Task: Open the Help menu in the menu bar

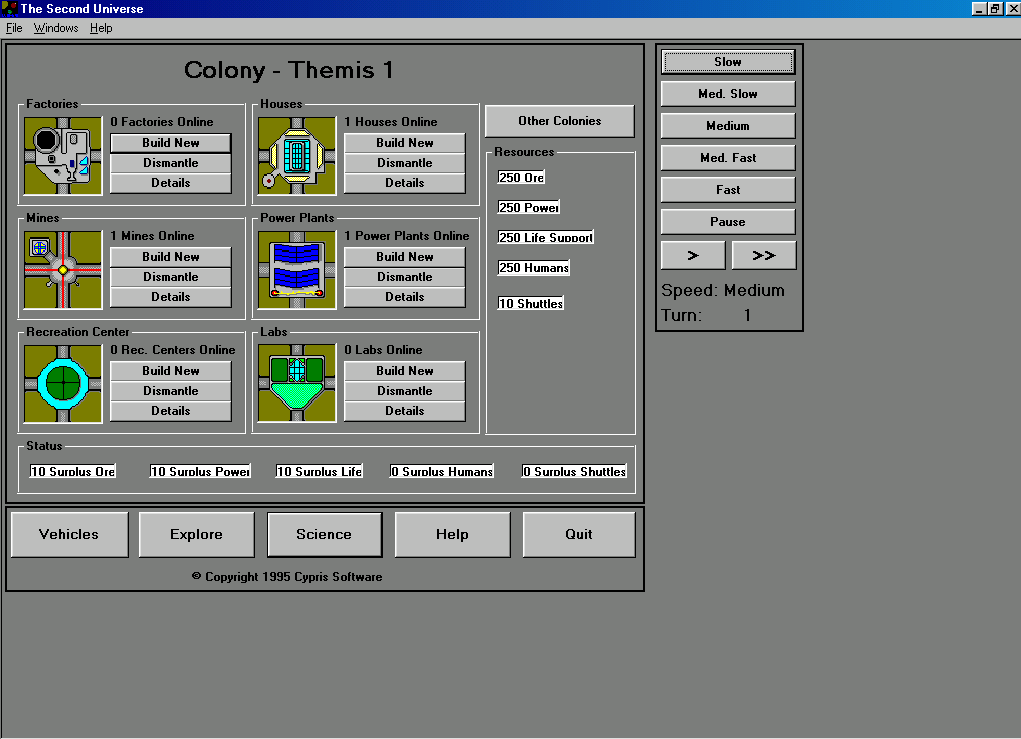Action: tap(101, 28)
